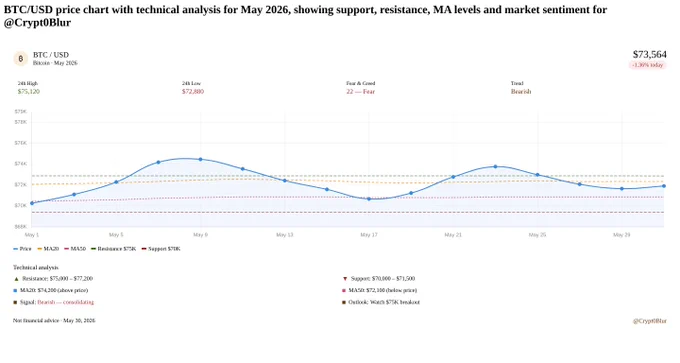Click the -1.36% today change badge
The height and width of the screenshot is (363, 680).
pos(648,65)
